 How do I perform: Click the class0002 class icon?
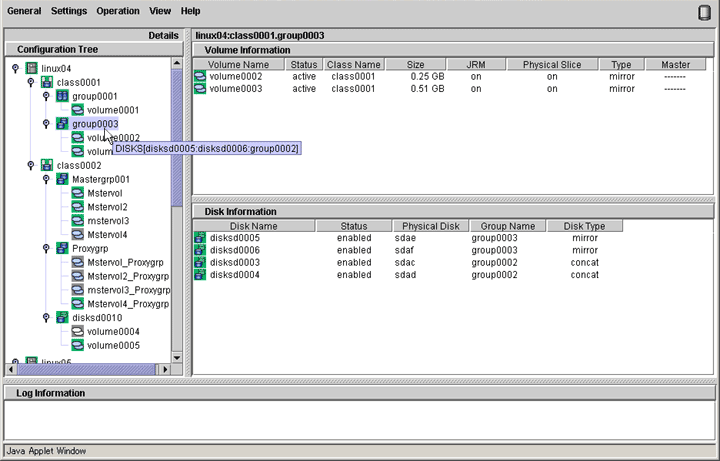click(x=47, y=165)
